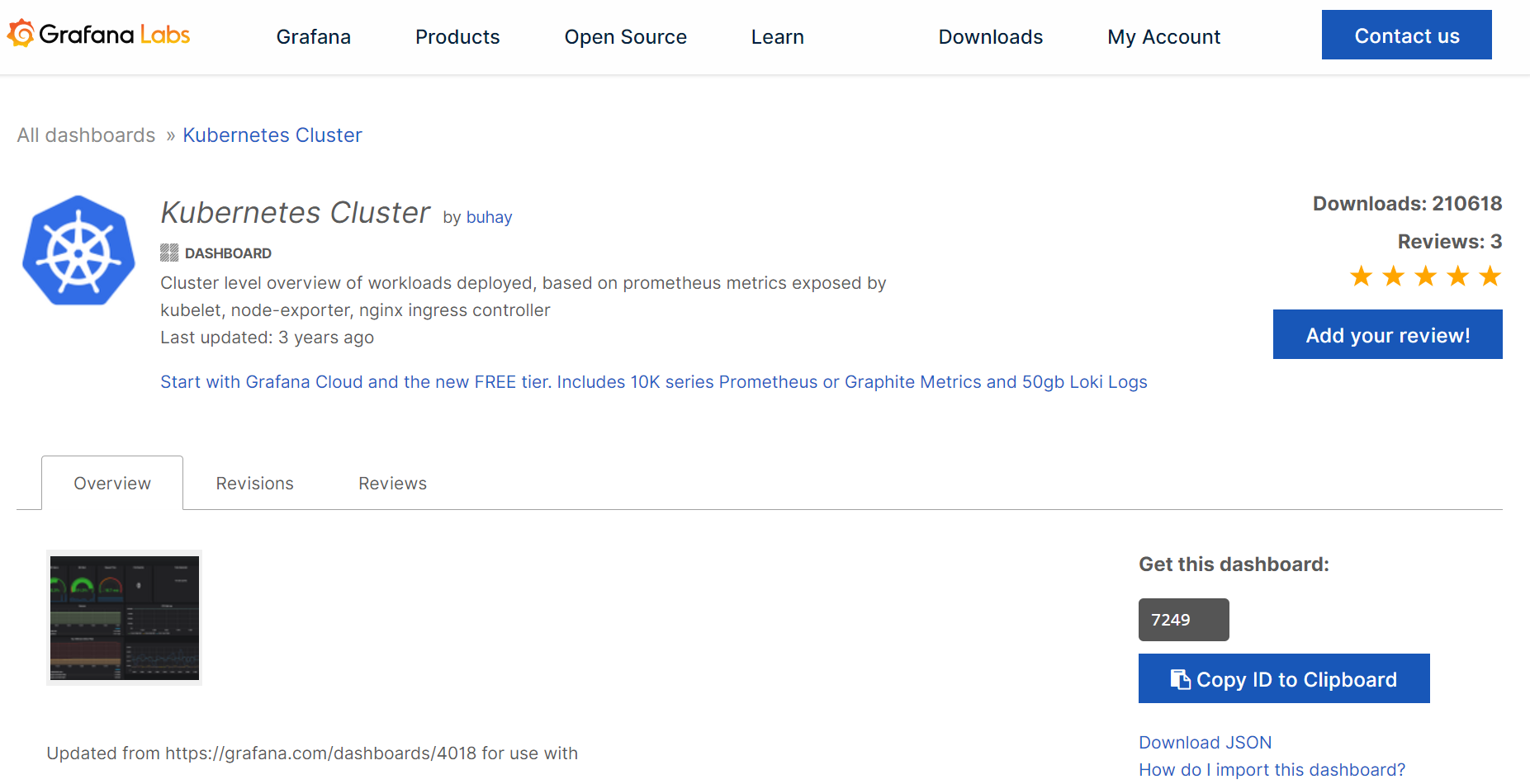Click Copy ID to Clipboard button
Viewport: 1530px width, 784px height.
pyautogui.click(x=1284, y=678)
